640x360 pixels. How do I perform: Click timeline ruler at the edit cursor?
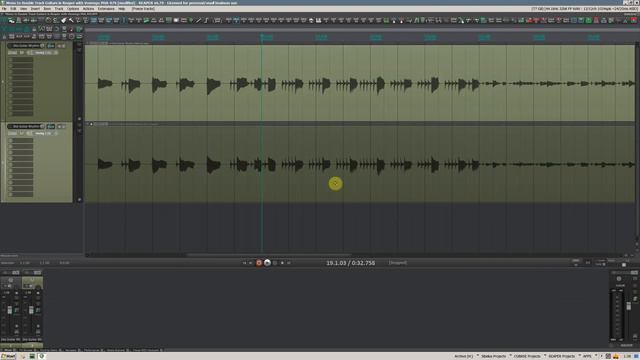point(262,37)
